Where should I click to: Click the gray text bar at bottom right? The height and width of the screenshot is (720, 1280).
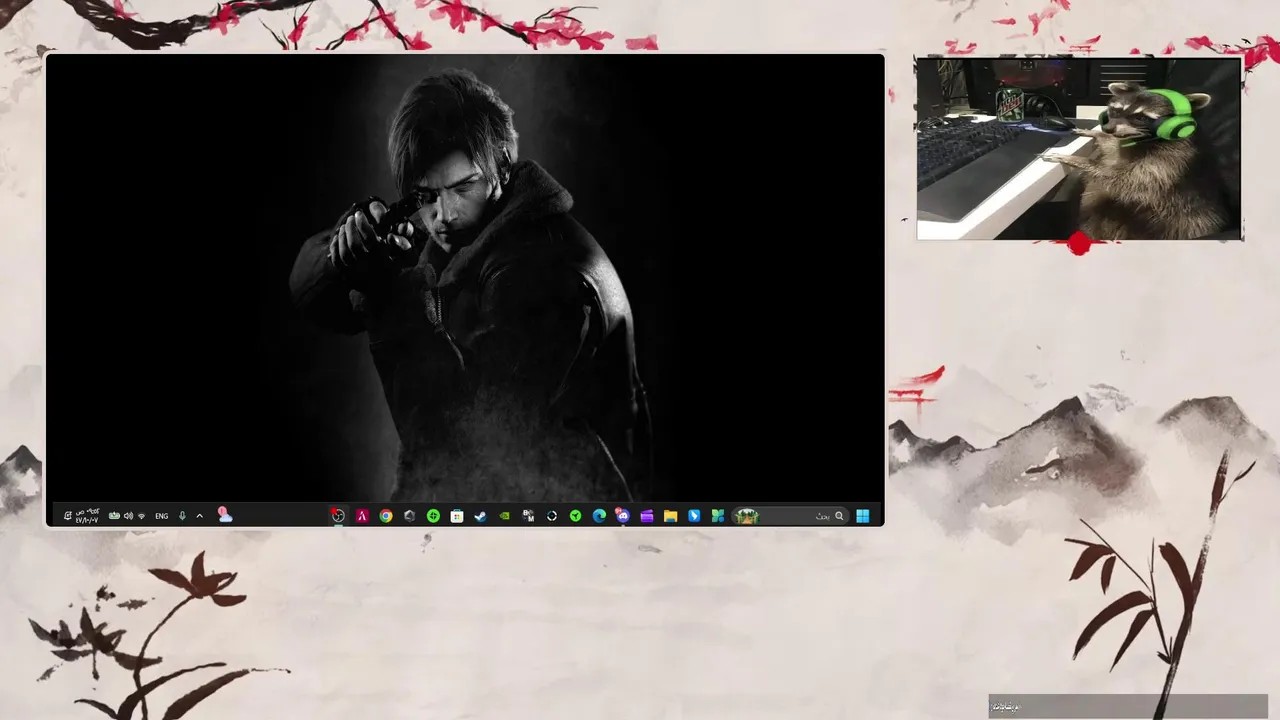click(1128, 706)
